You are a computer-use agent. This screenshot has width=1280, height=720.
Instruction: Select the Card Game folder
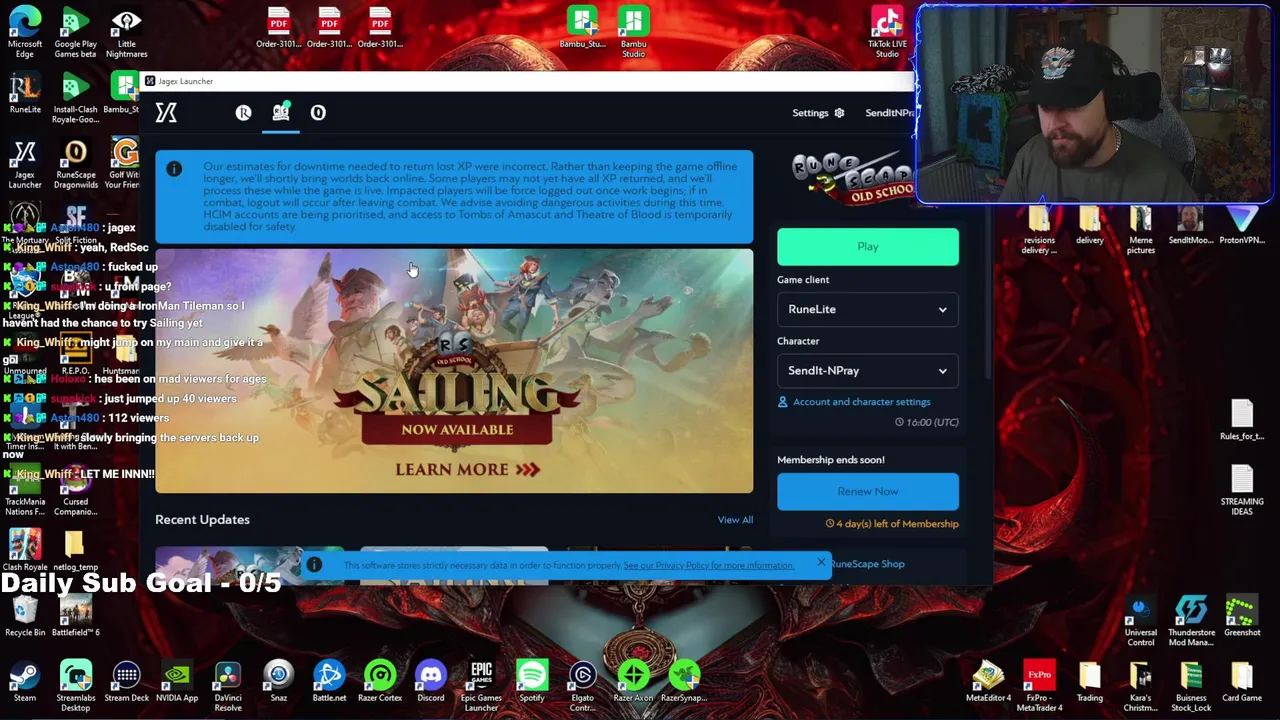click(x=1242, y=682)
